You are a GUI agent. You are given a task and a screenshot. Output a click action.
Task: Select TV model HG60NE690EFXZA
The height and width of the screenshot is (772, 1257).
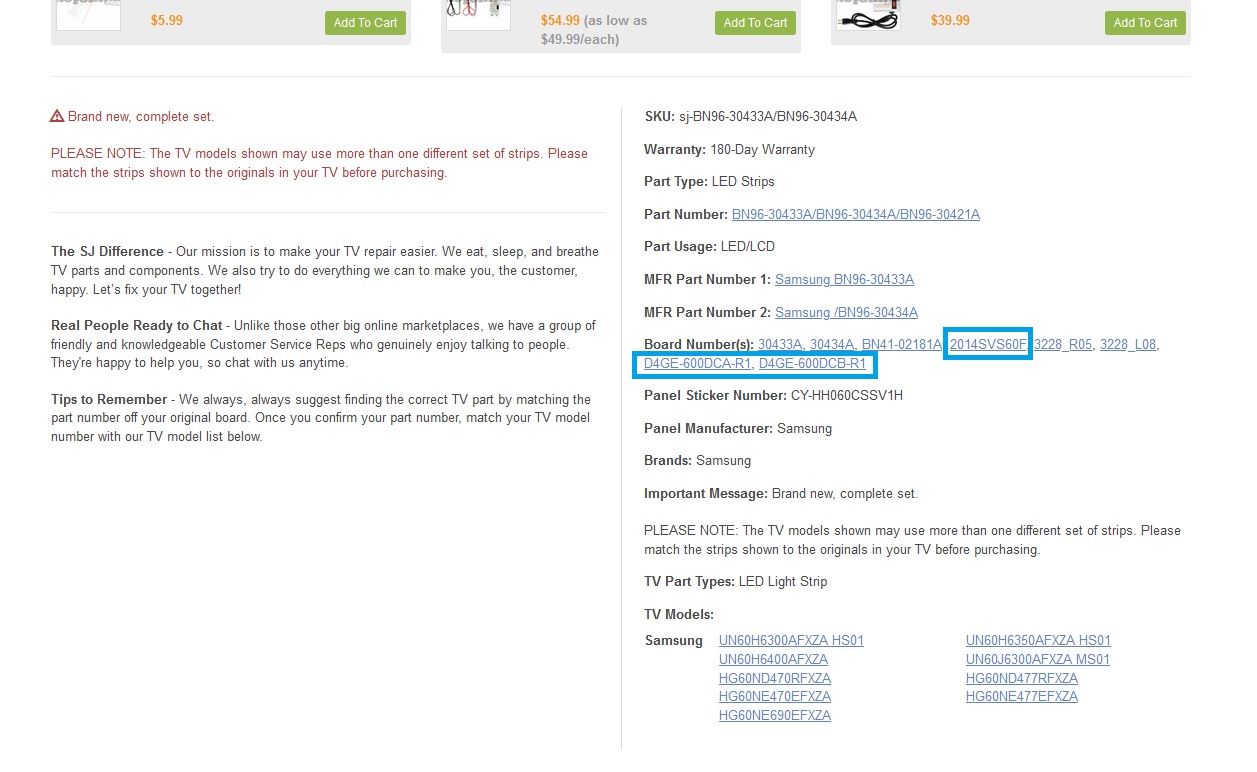click(x=775, y=716)
